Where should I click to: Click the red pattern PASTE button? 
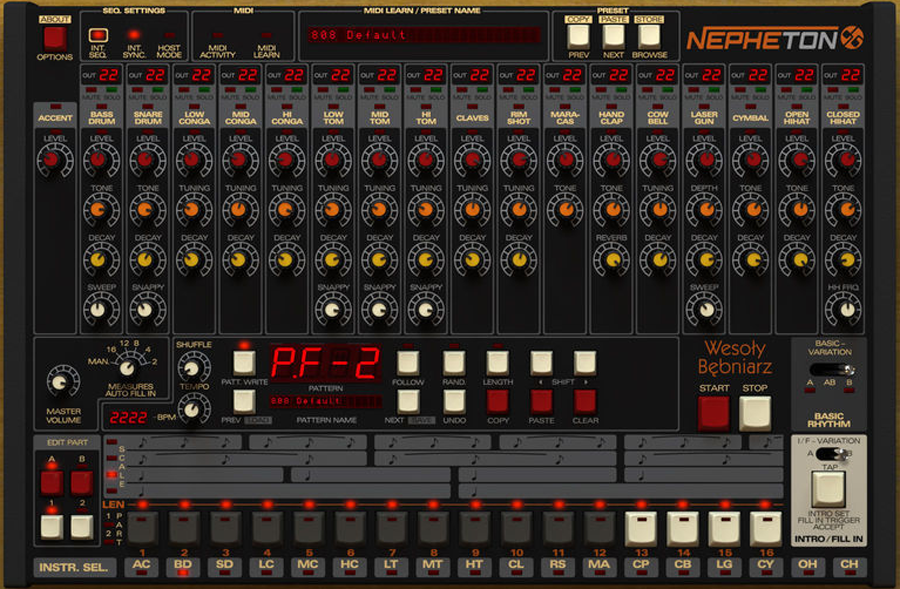541,401
